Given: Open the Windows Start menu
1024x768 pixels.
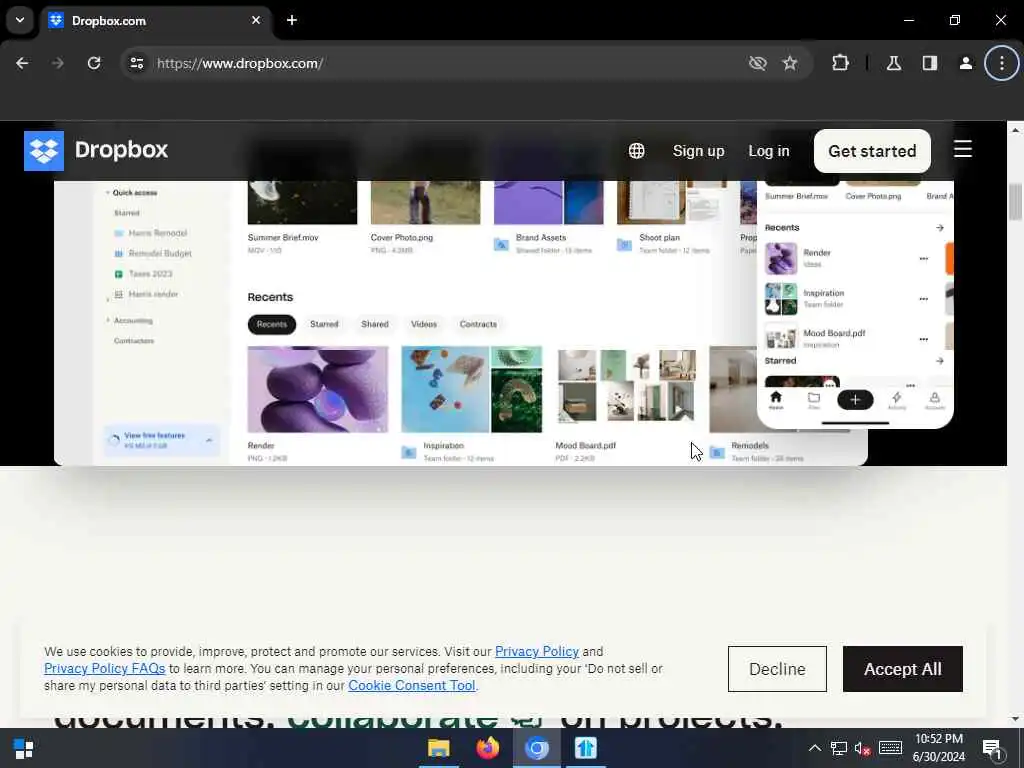Looking at the screenshot, I should (x=24, y=748).
